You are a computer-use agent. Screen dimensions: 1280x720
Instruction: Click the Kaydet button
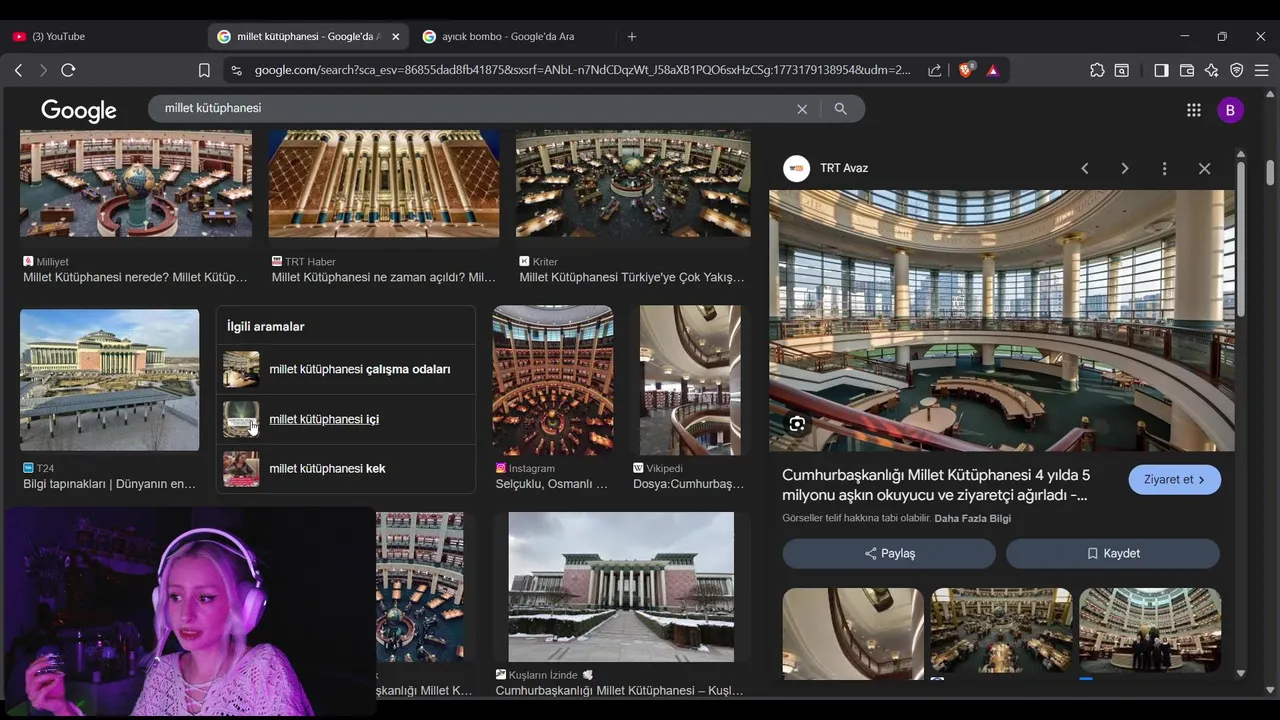pos(1113,553)
